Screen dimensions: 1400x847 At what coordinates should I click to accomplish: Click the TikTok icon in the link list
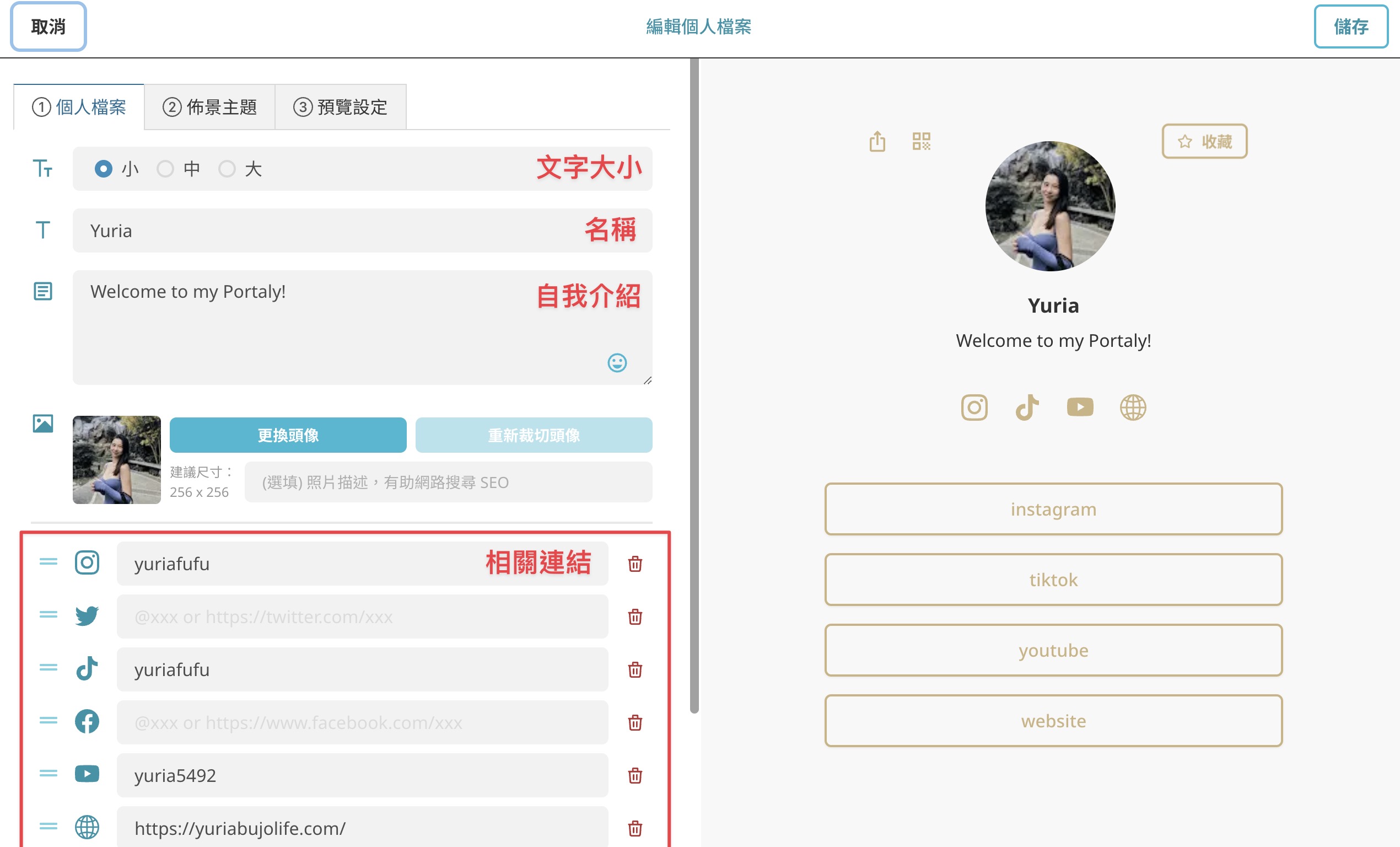(x=87, y=668)
